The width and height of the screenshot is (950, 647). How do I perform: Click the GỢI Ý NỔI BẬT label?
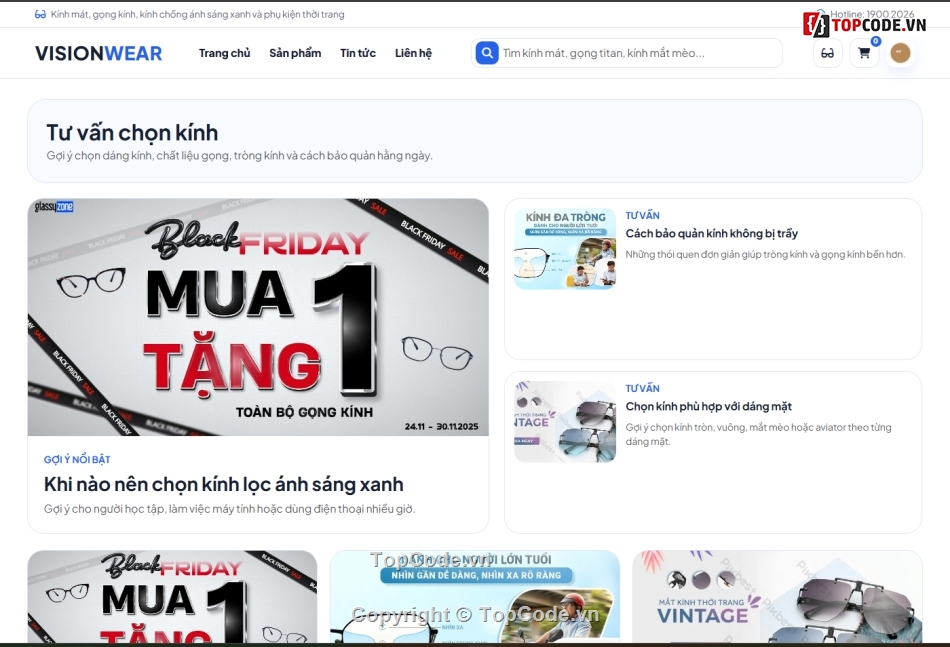[77, 459]
